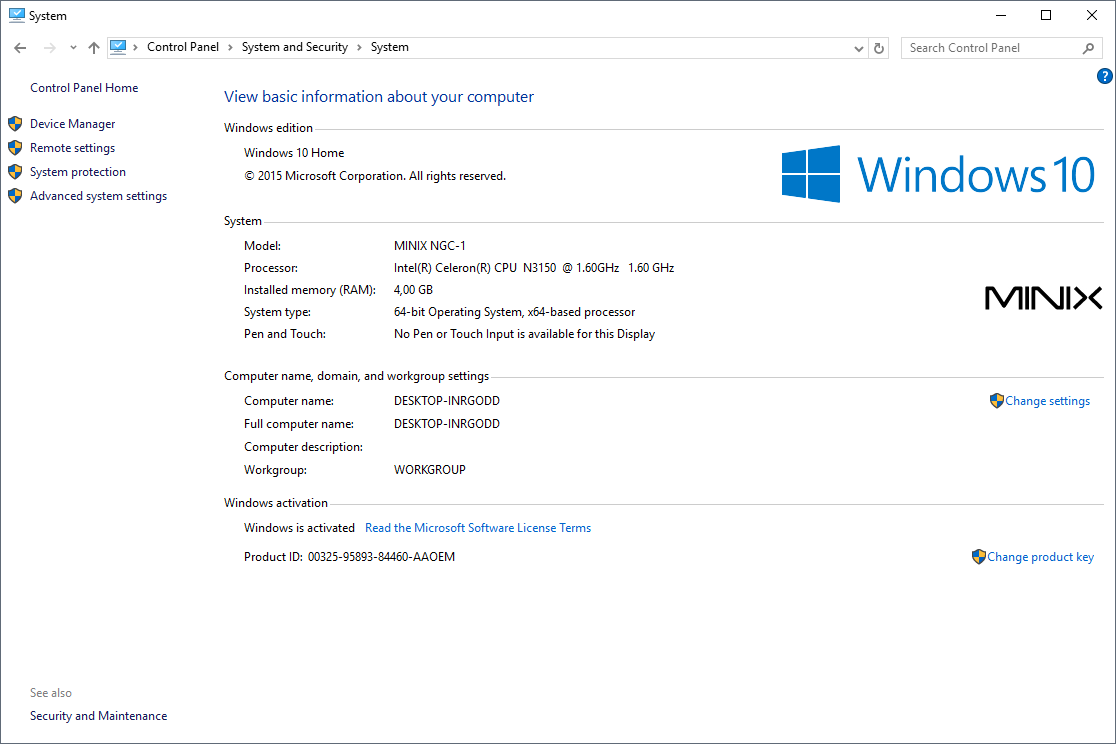1116x744 pixels.
Task: Expand chevron after System and Security
Action: [359, 48]
